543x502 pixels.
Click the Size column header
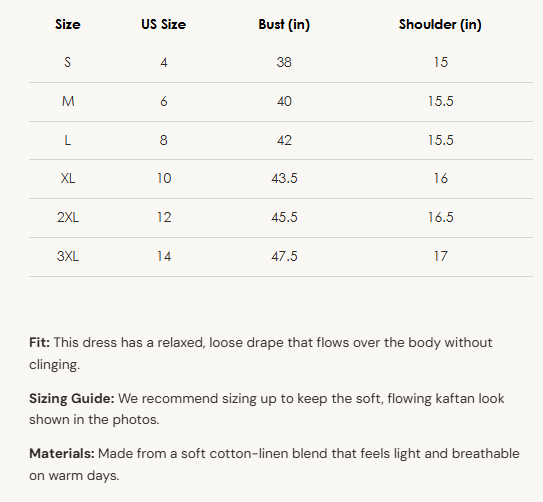[x=68, y=24]
